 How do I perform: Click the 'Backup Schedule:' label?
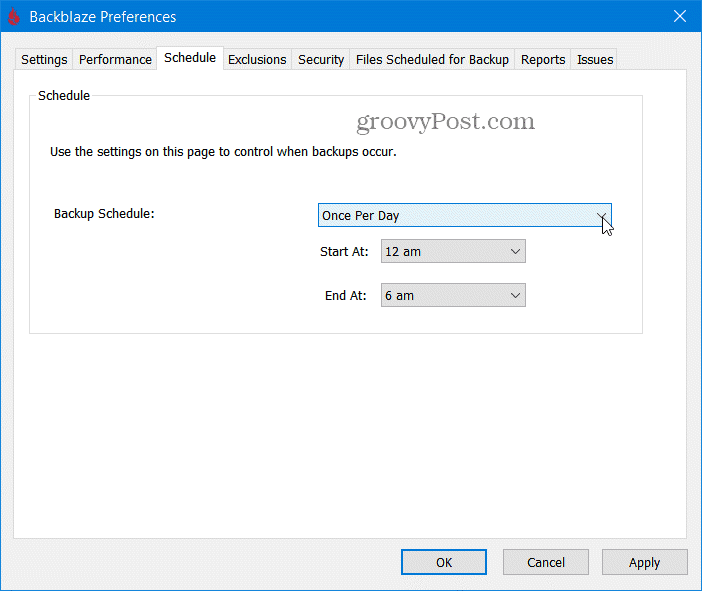point(104,214)
